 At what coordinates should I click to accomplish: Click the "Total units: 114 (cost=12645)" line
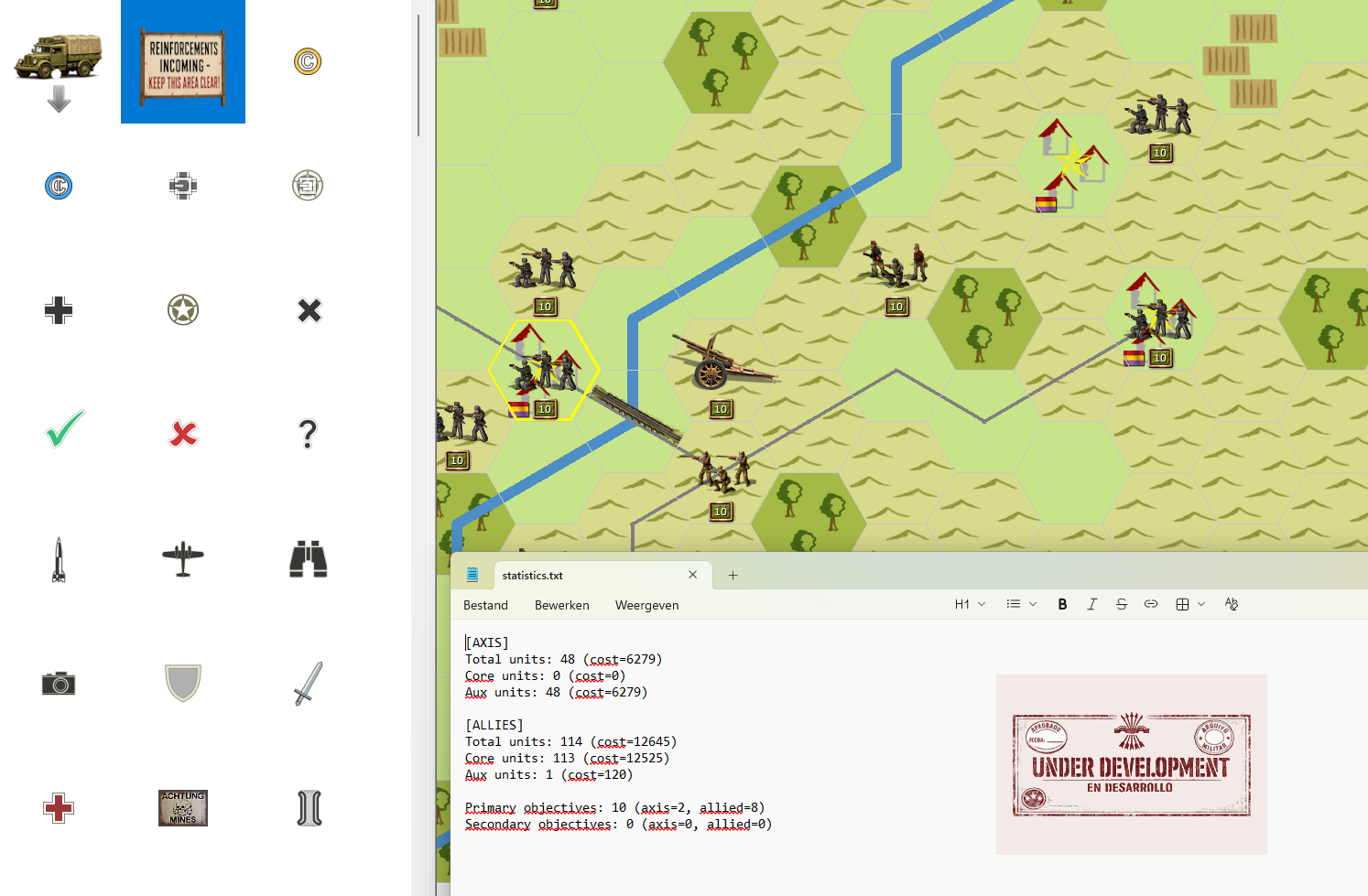570,741
